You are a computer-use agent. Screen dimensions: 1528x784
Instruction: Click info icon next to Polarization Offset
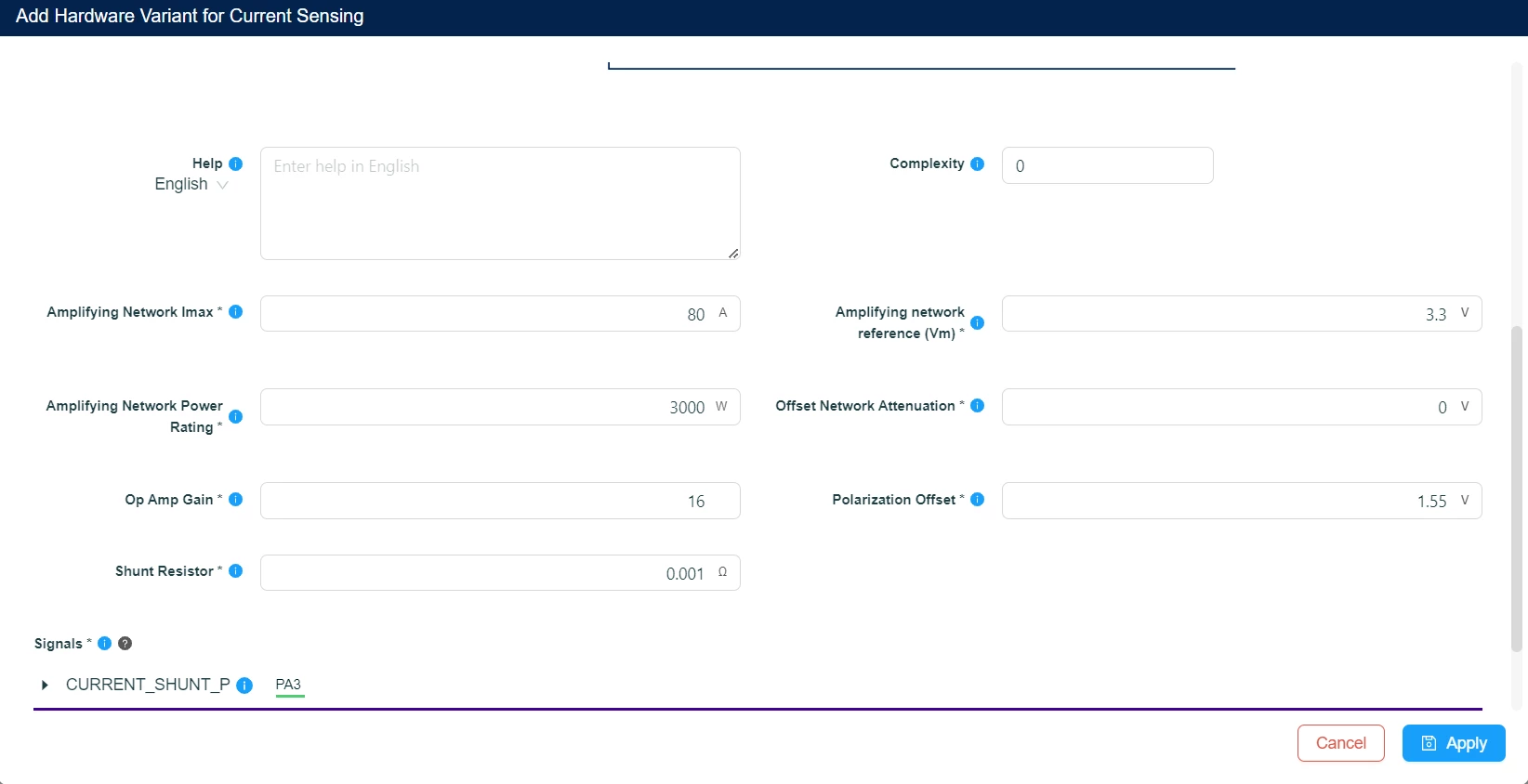point(978,500)
